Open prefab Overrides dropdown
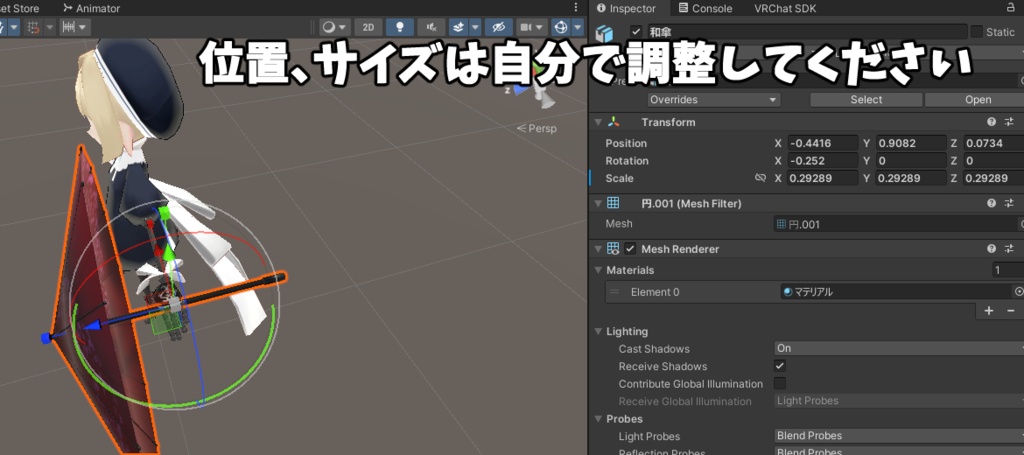 (714, 100)
